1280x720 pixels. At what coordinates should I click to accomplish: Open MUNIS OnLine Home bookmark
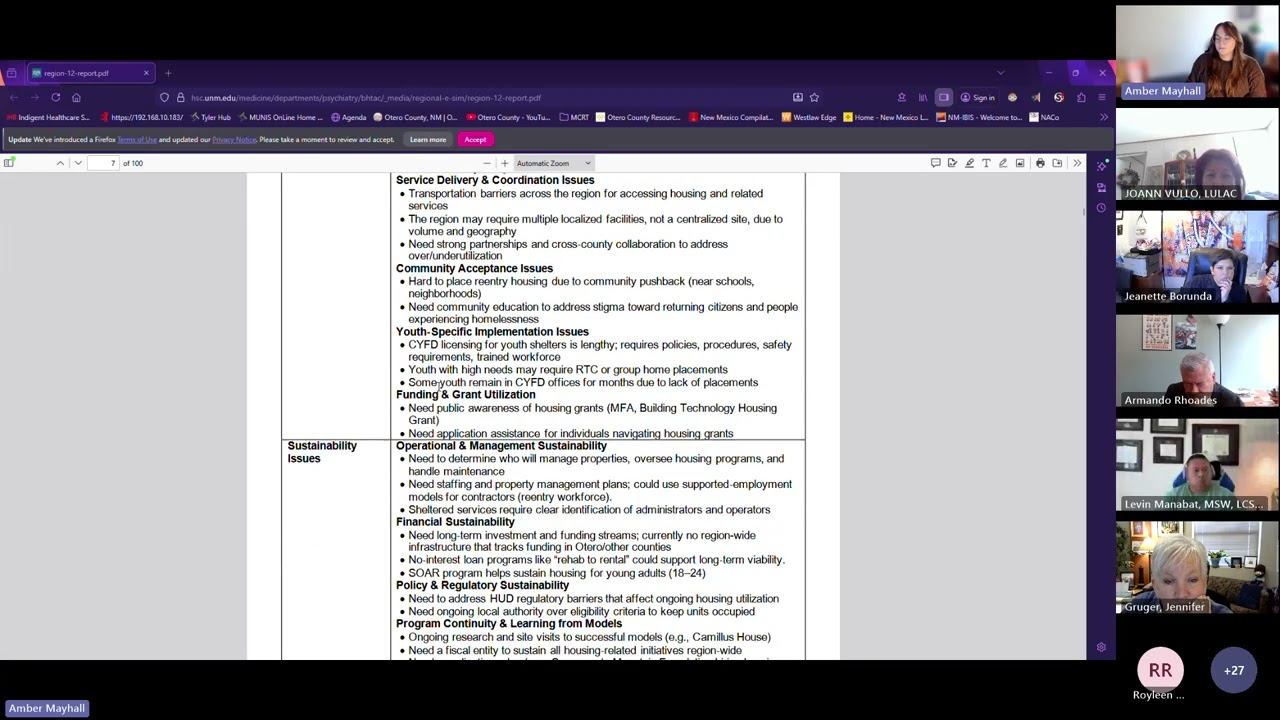click(x=280, y=118)
